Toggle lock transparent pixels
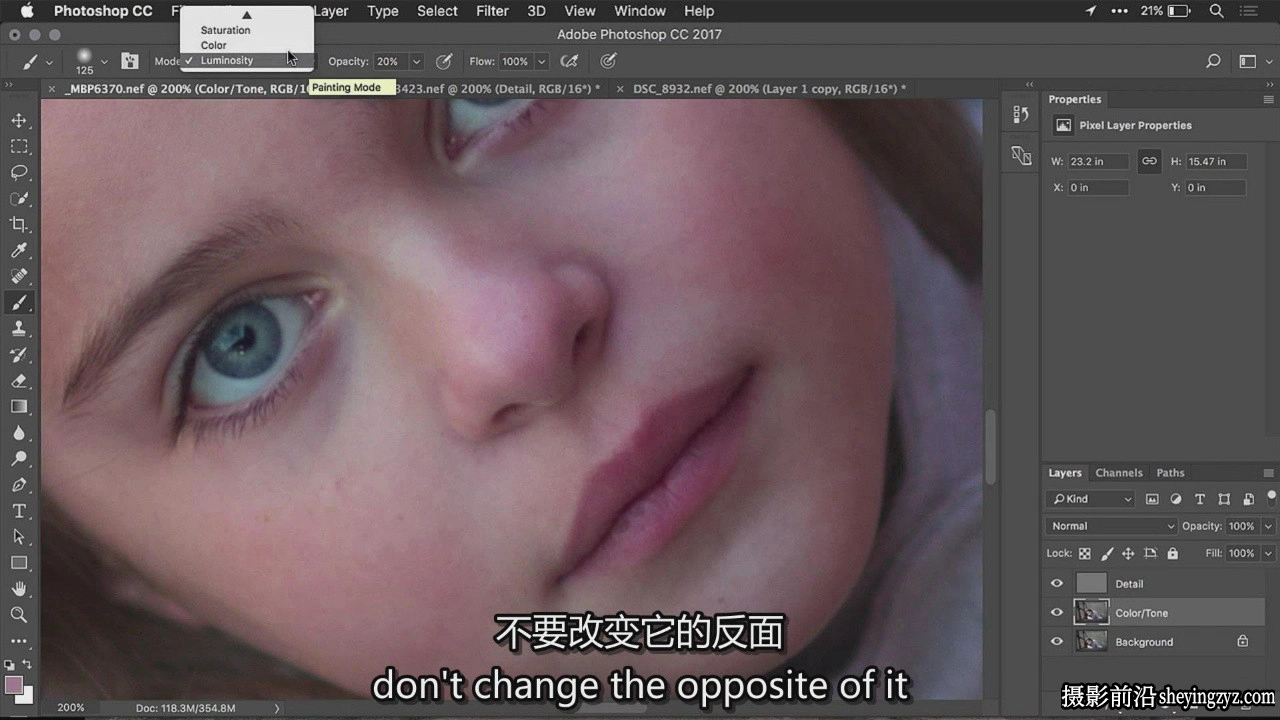Screen dimensions: 1280x720 point(1085,553)
